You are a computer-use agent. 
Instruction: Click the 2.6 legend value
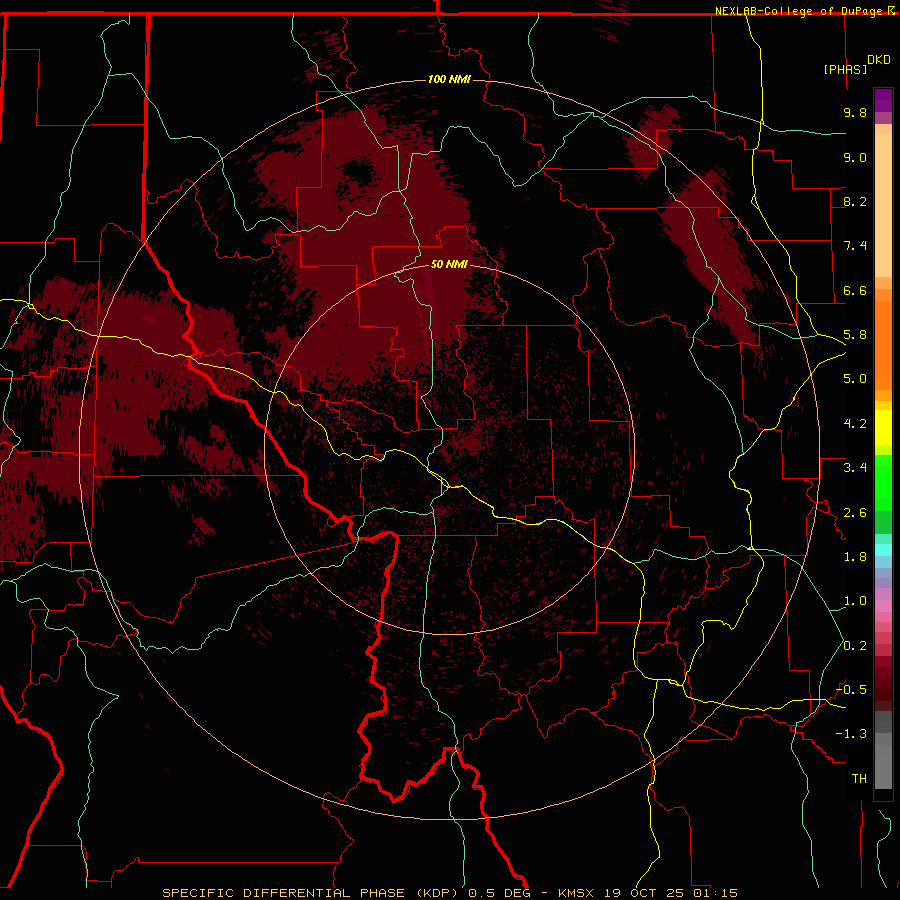(855, 513)
